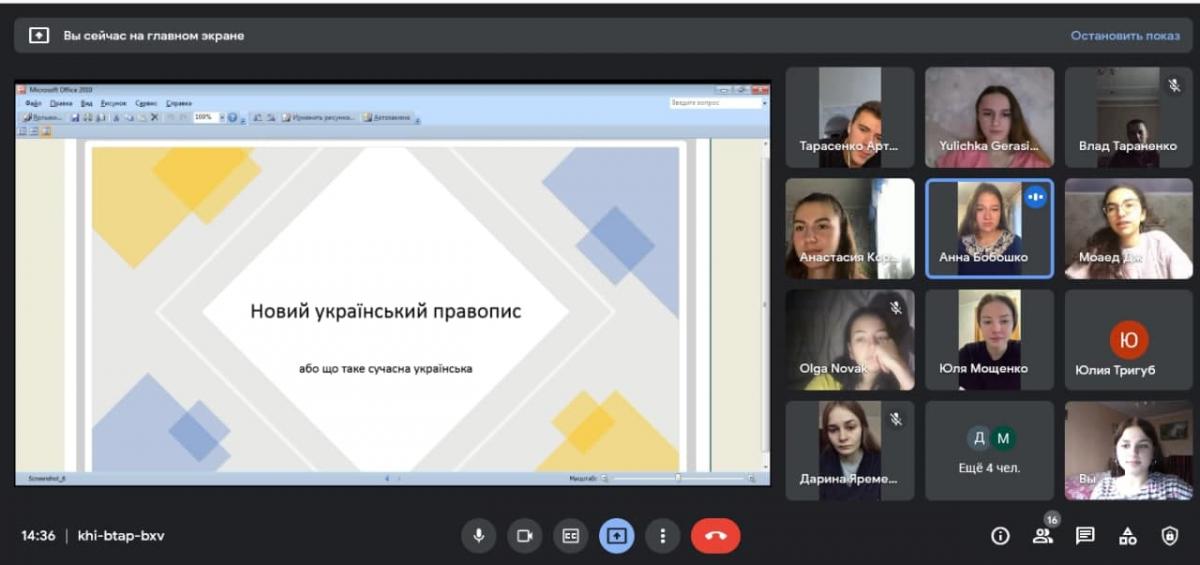The image size is (1200, 565).
Task: Select Юлия Тригуб avatar tile
Action: pyautogui.click(x=1129, y=340)
